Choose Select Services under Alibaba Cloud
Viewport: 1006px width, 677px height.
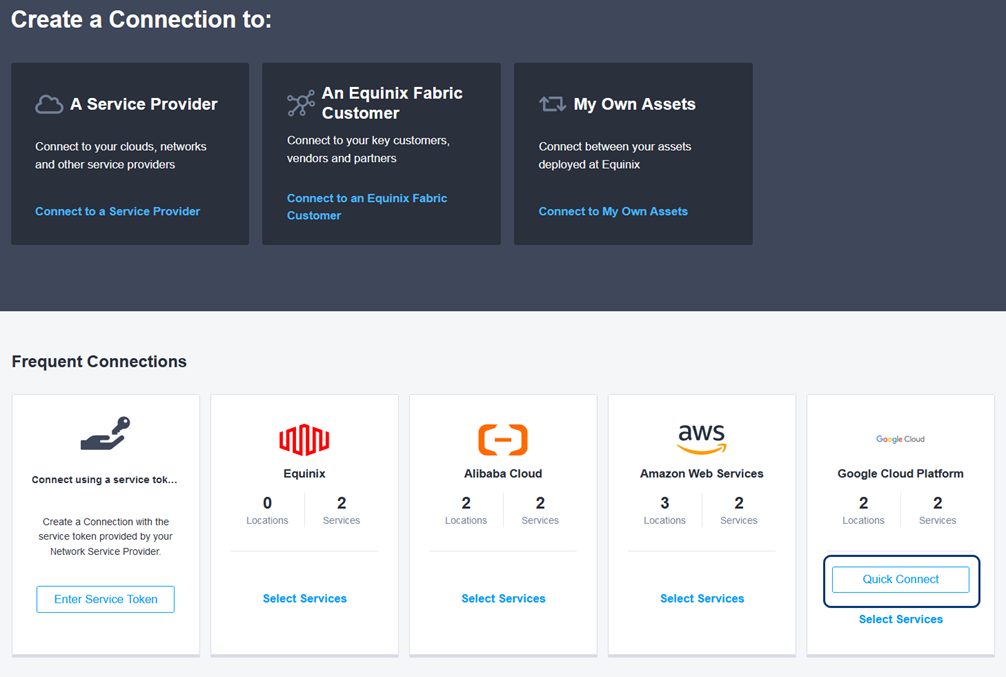(x=504, y=599)
